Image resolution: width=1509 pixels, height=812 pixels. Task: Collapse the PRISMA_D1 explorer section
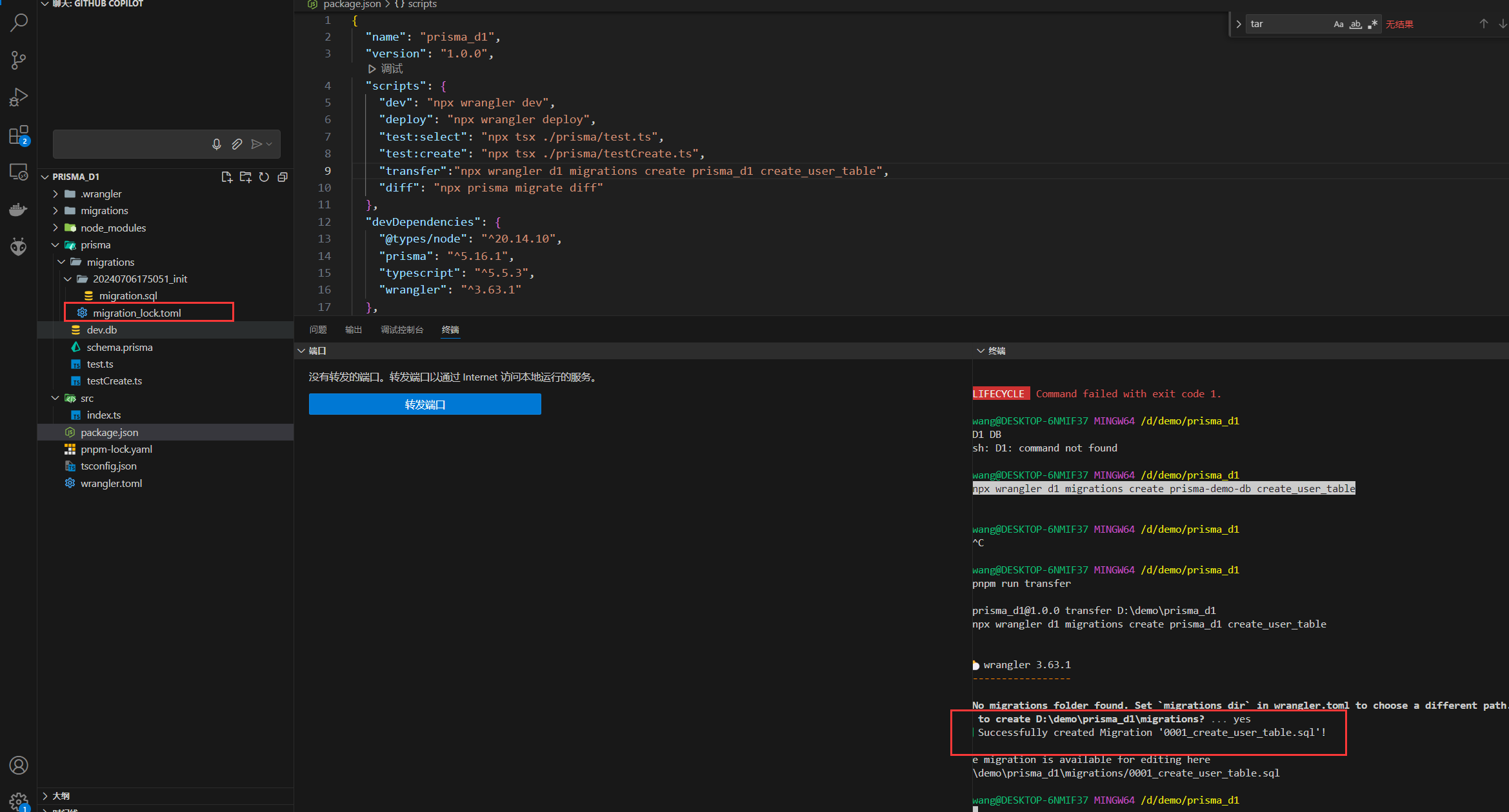click(45, 177)
